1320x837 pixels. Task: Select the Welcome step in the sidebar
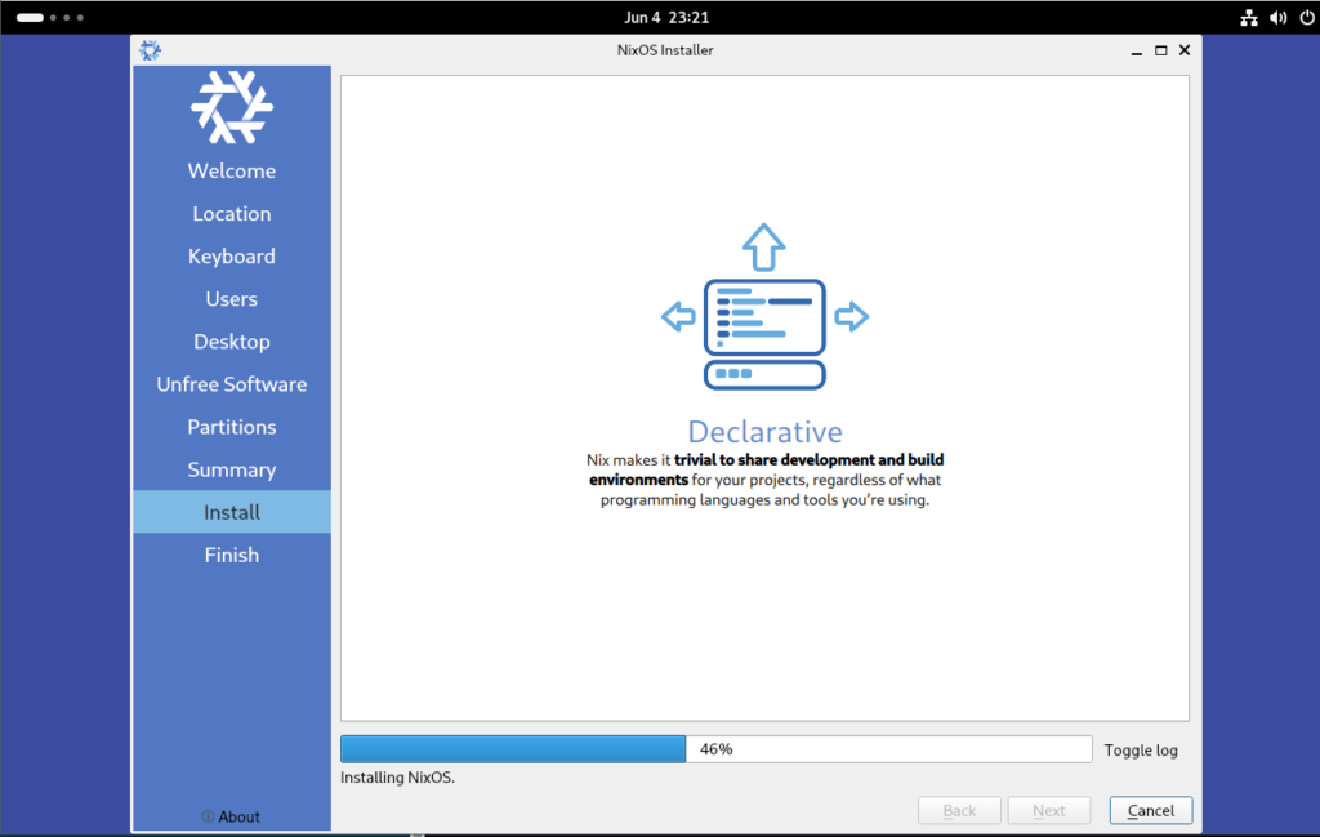tap(231, 170)
